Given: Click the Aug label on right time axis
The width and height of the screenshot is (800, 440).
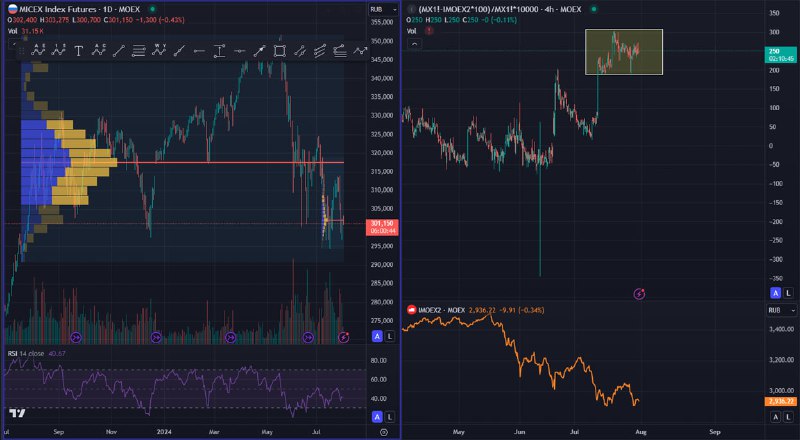Looking at the screenshot, I should 641,432.
